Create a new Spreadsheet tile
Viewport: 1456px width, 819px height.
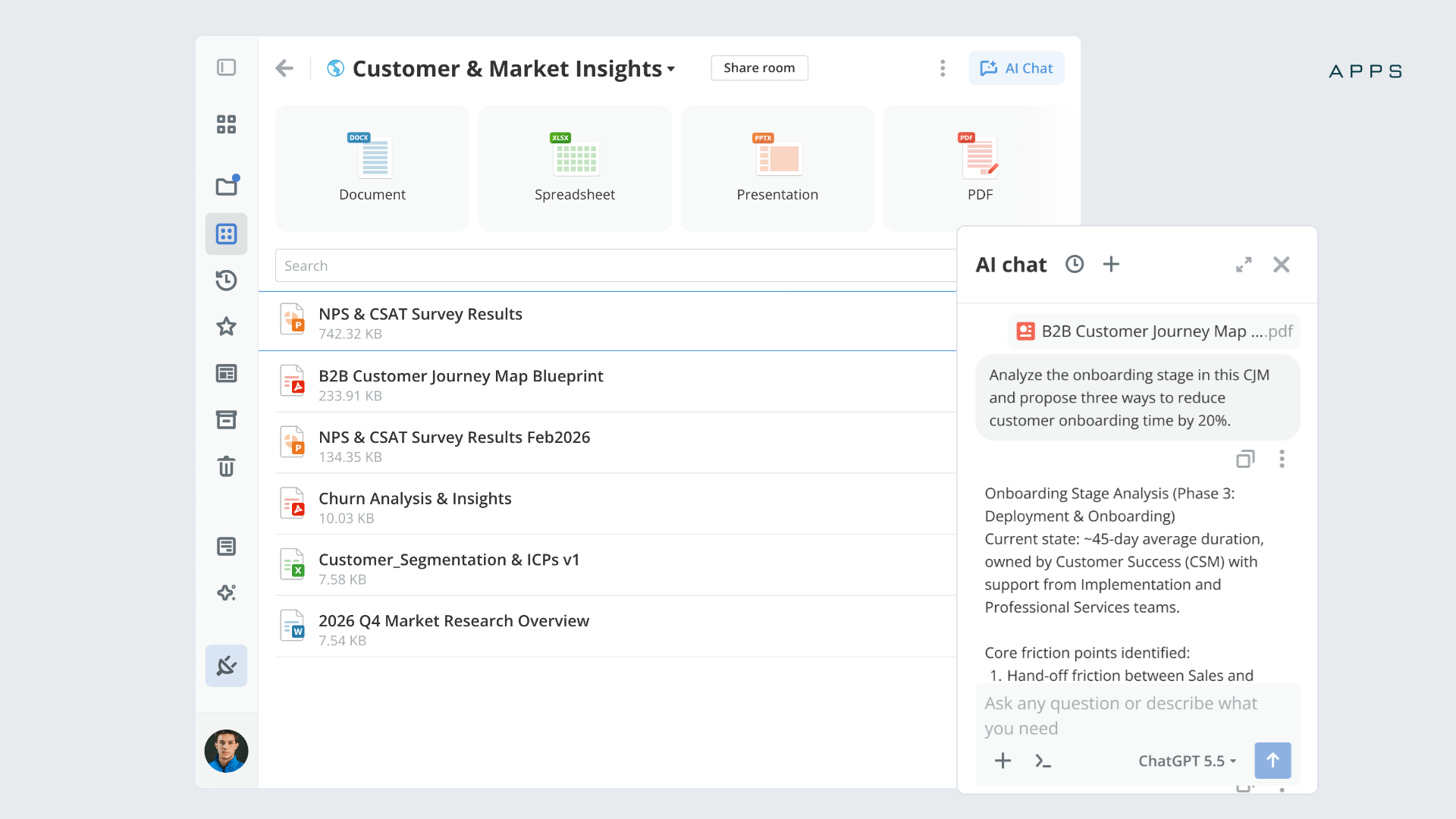(575, 168)
